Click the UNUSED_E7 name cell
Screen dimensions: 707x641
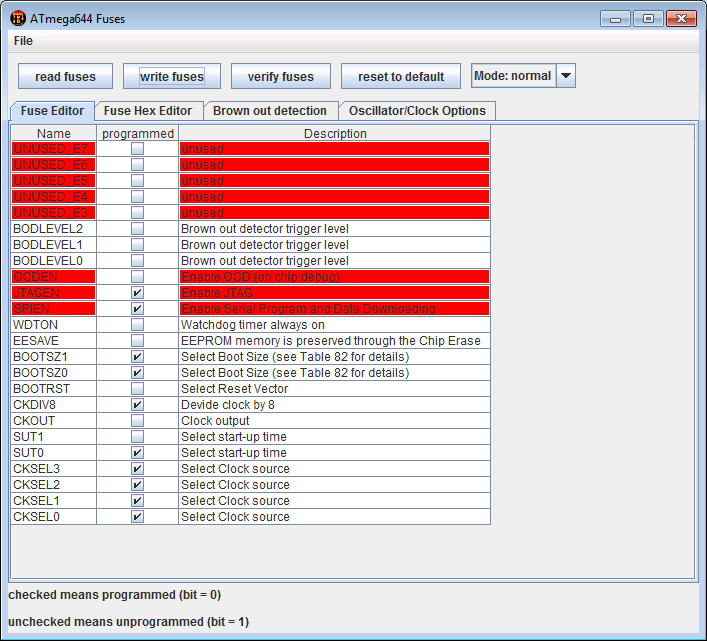pos(54,149)
